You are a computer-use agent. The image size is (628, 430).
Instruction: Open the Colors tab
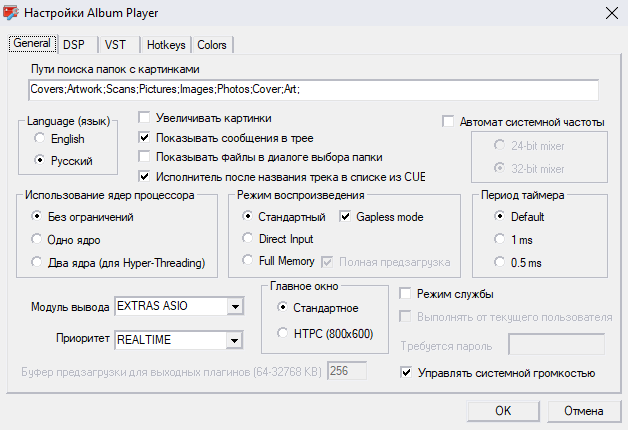pos(212,45)
